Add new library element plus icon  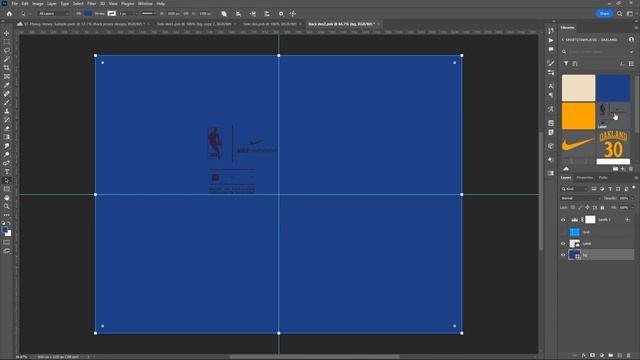tap(623, 169)
